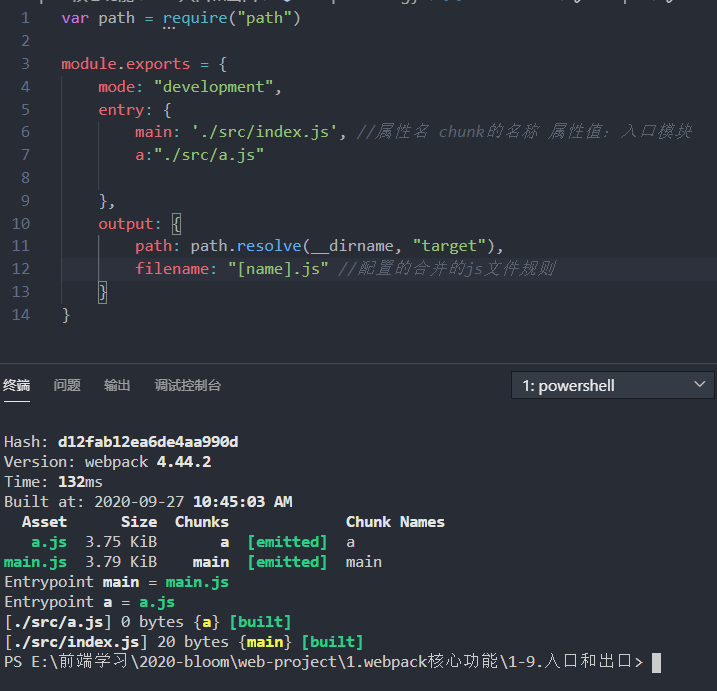
Task: Click the ./src/index.js path in terminal output
Action: 76,642
